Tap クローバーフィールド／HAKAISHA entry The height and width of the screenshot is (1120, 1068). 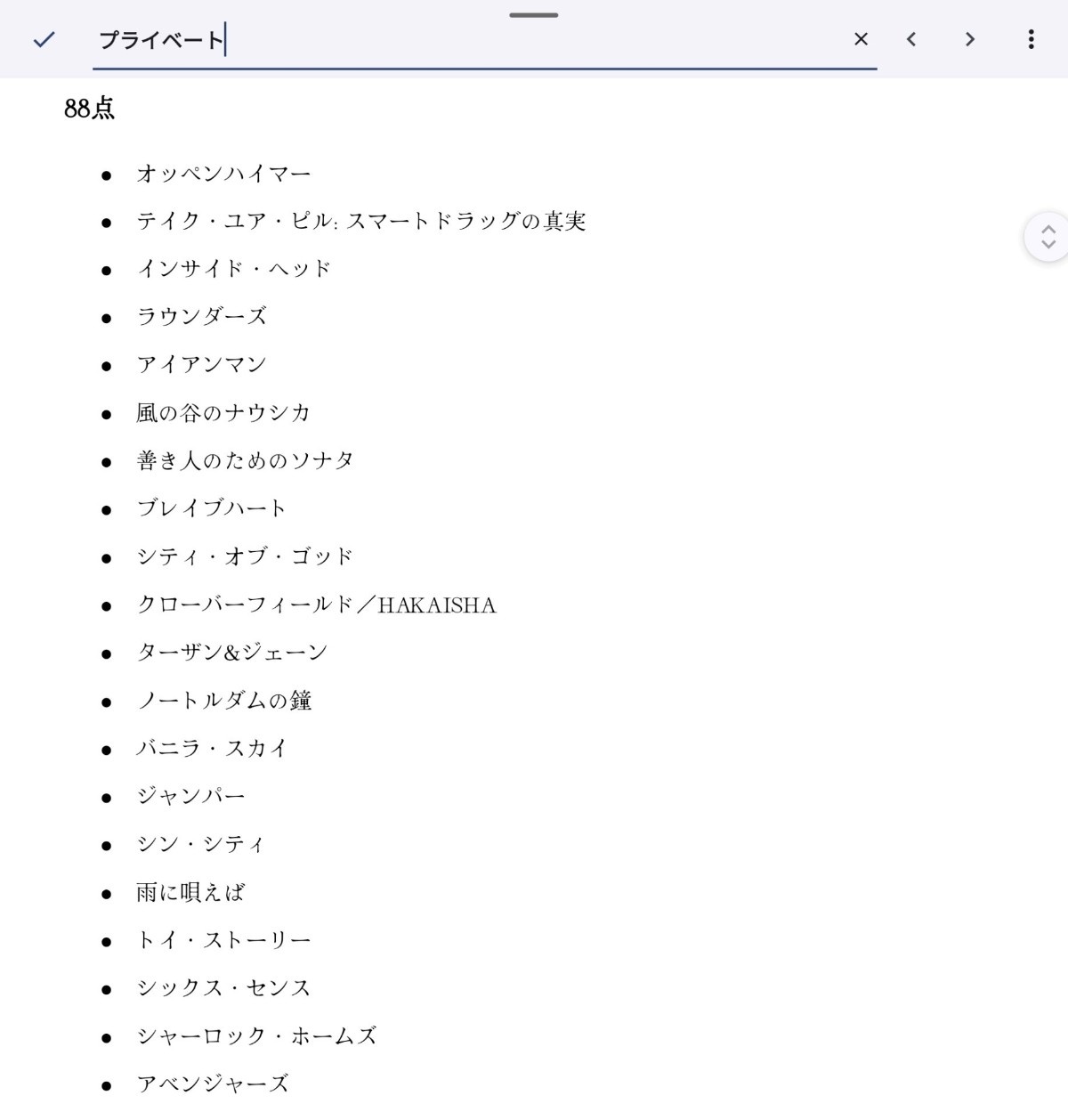coord(316,605)
